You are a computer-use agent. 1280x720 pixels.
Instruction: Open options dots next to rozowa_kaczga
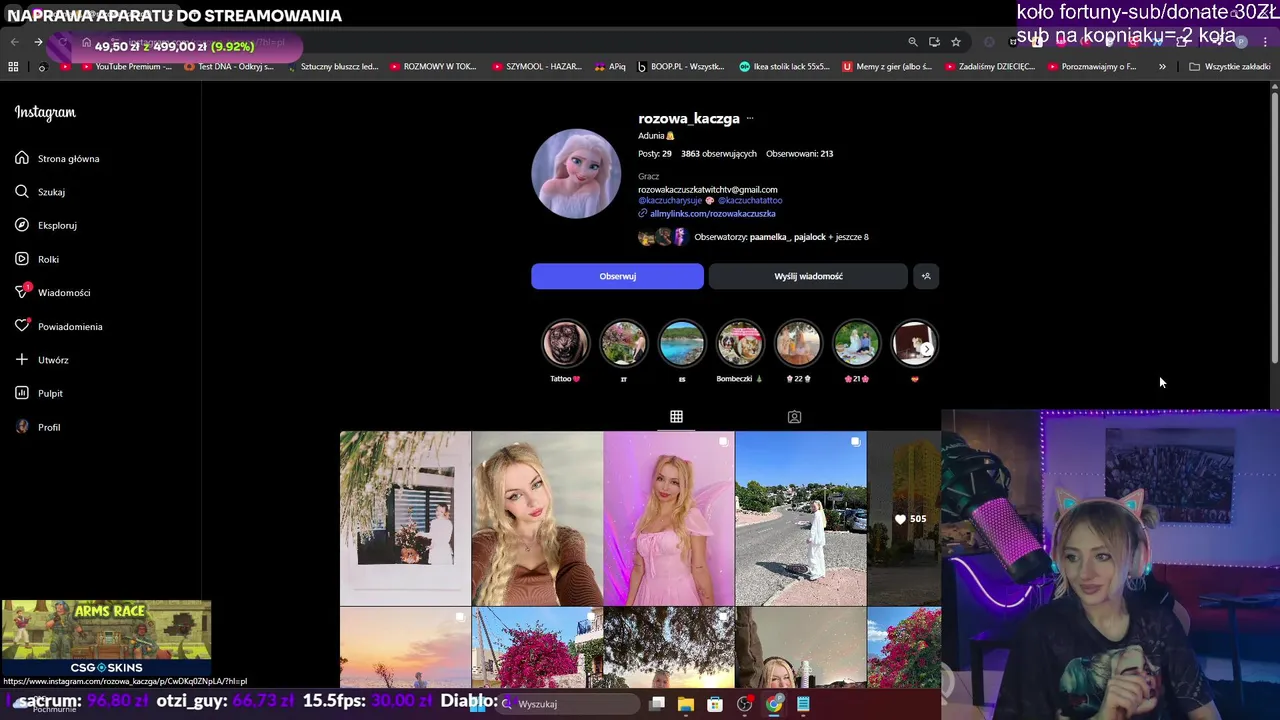[x=750, y=118]
